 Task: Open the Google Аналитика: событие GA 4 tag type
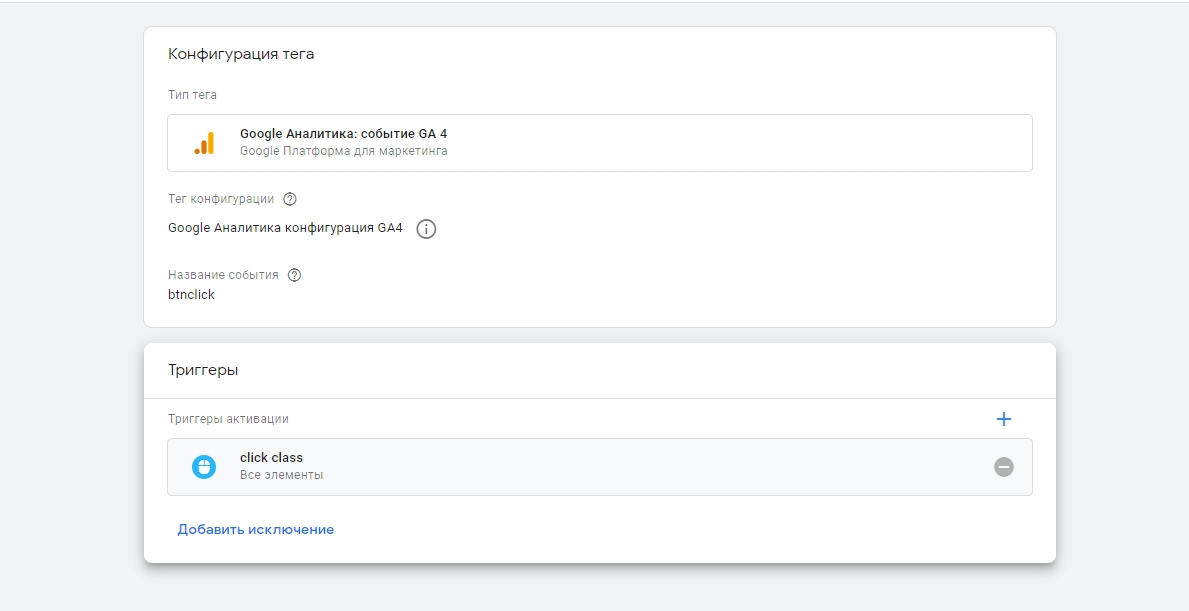600,143
